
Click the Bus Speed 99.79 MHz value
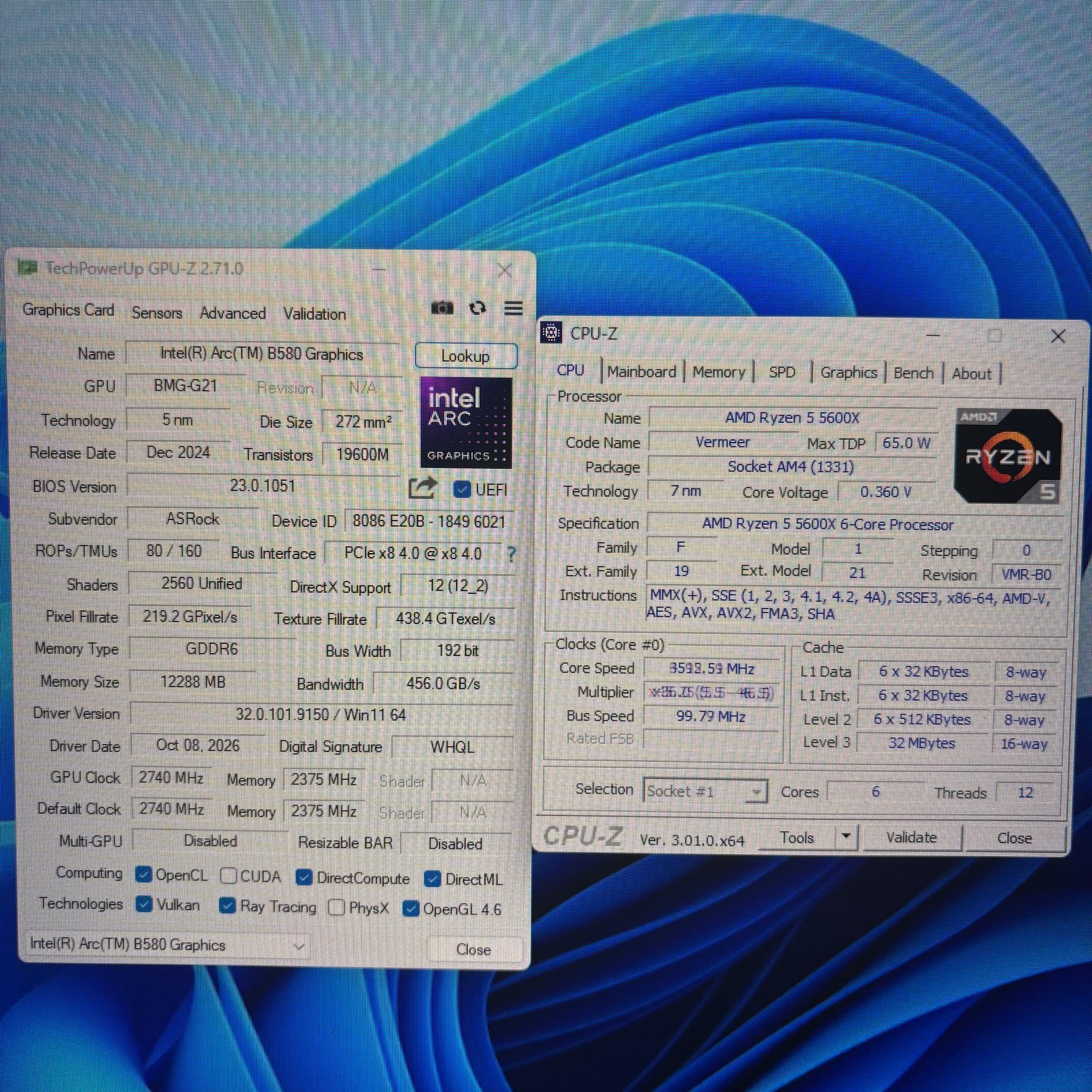[710, 716]
